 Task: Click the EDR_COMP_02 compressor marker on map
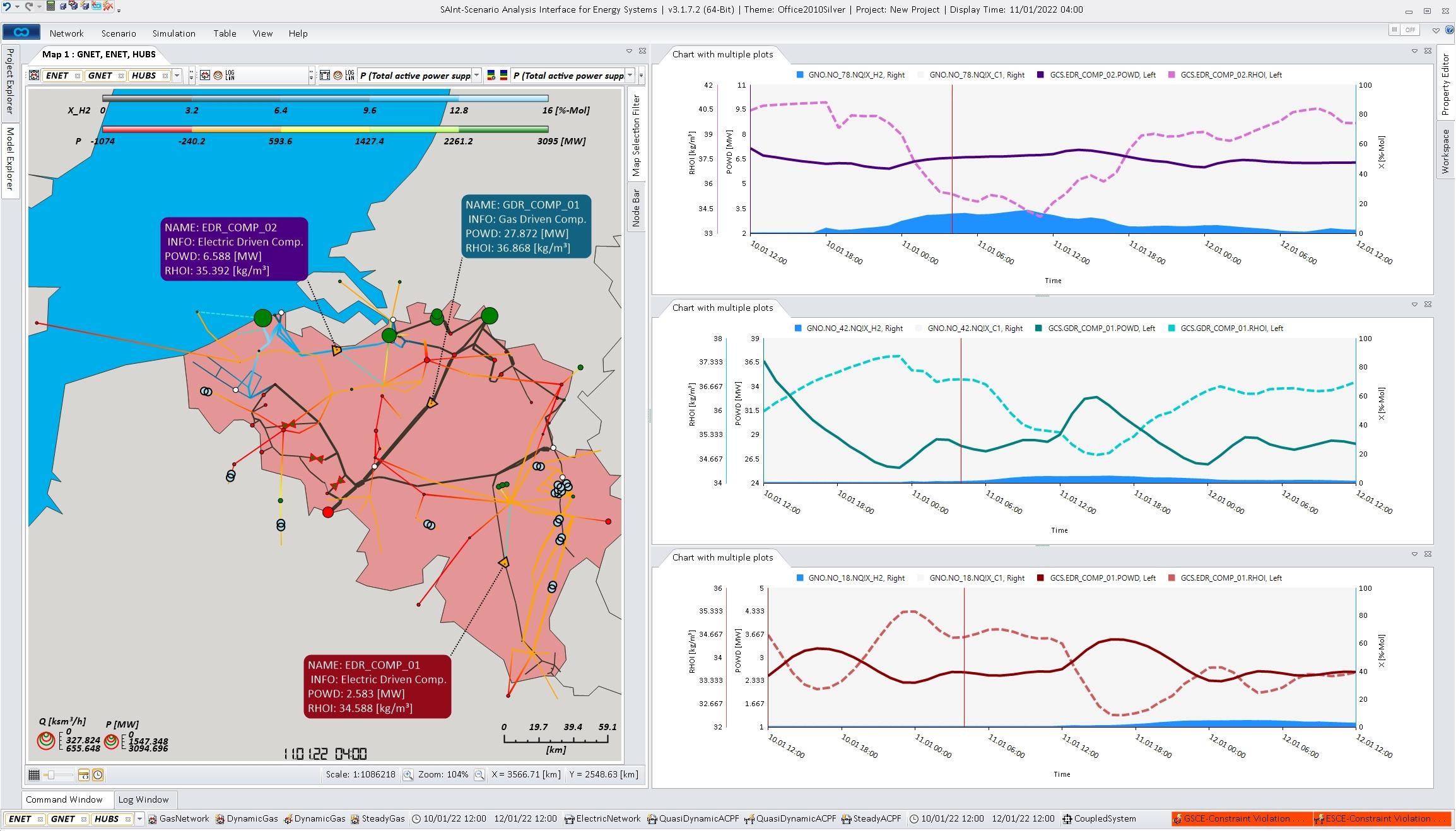coord(337,350)
